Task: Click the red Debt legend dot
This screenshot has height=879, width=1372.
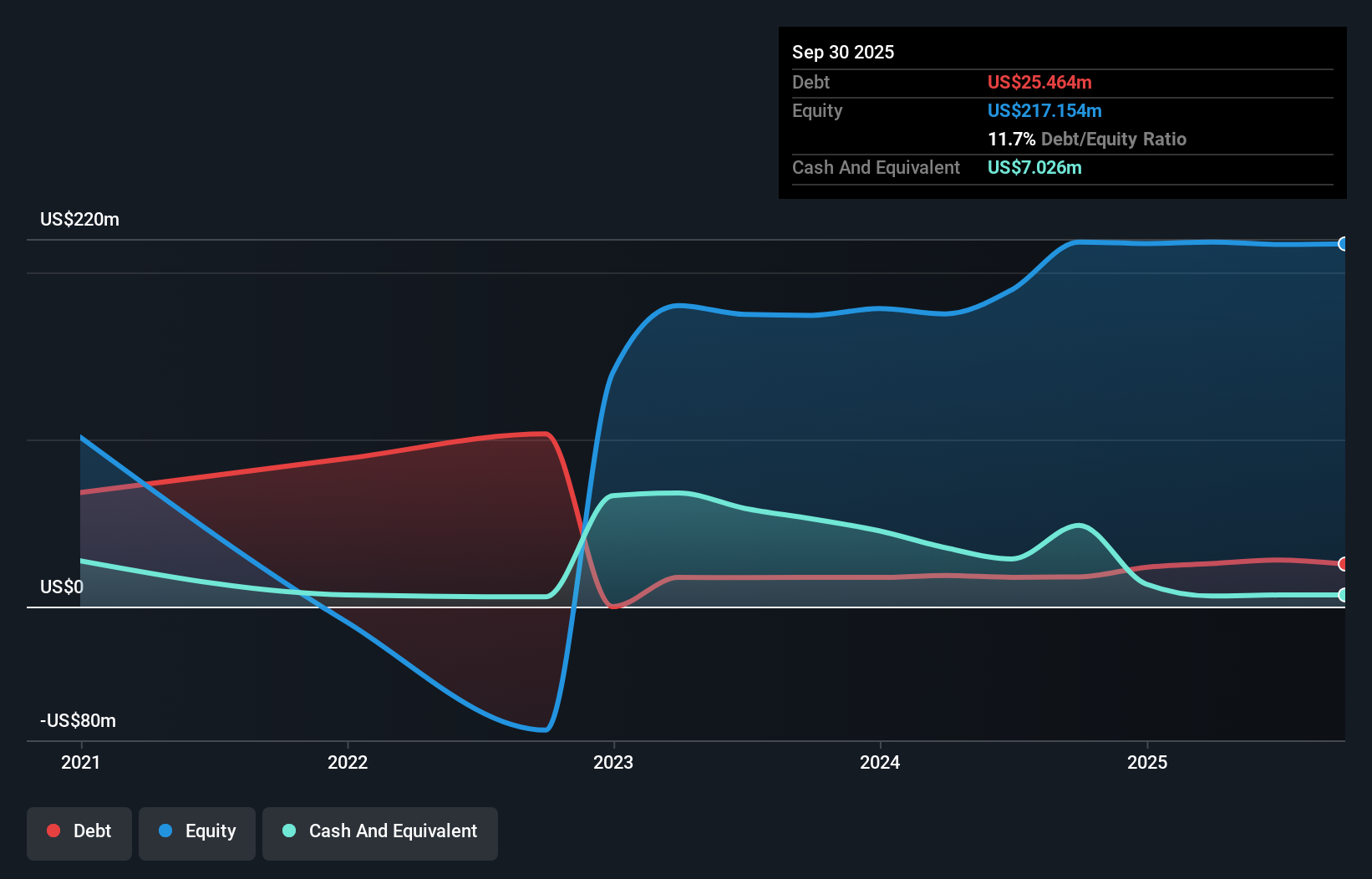Action: click(x=53, y=830)
